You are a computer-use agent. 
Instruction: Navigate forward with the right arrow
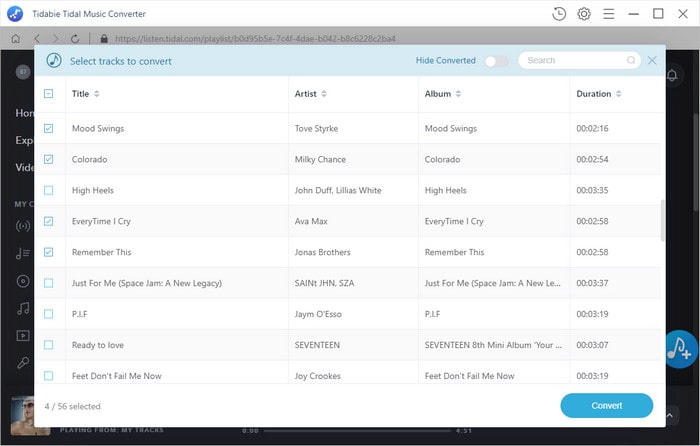pyautogui.click(x=56, y=39)
